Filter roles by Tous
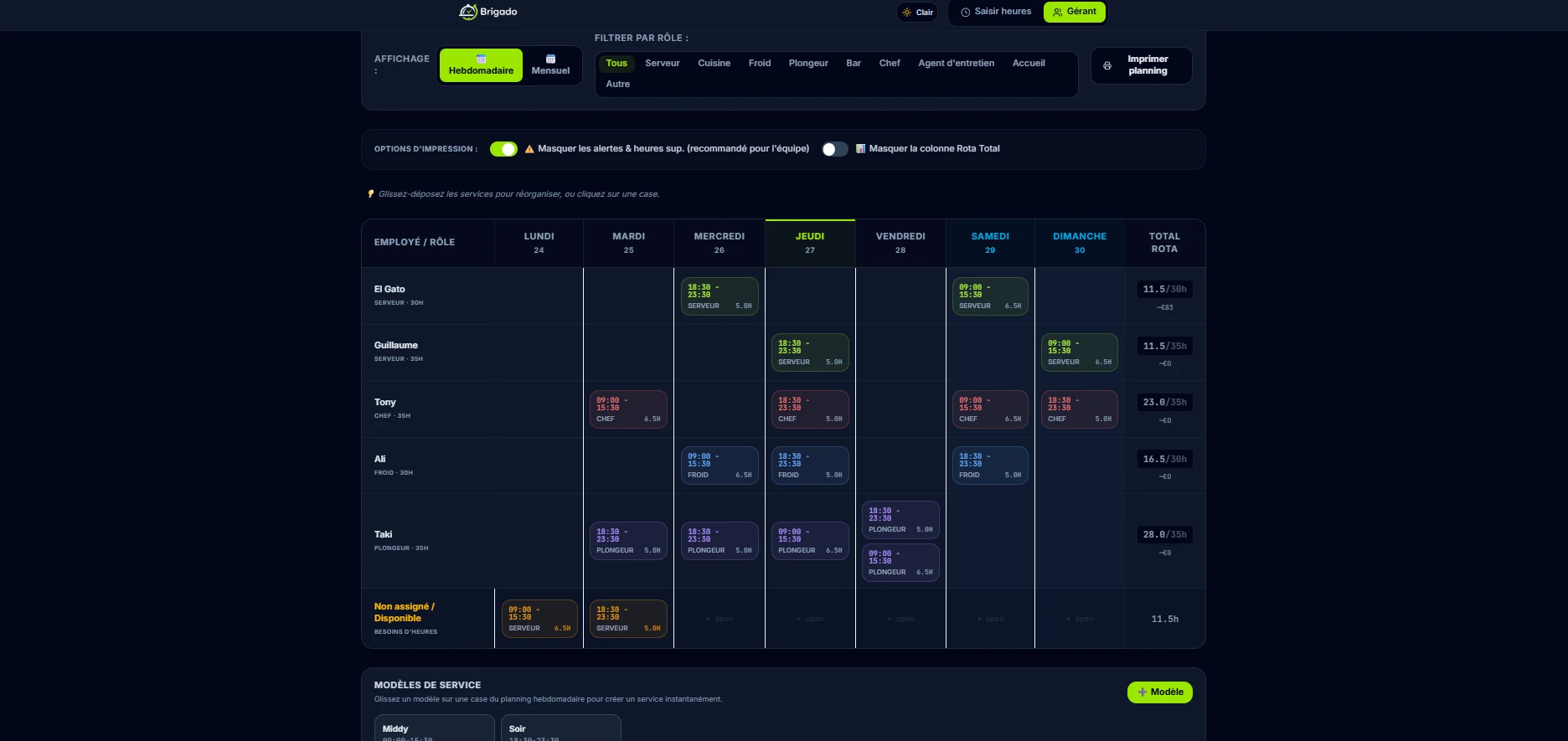 tap(616, 64)
